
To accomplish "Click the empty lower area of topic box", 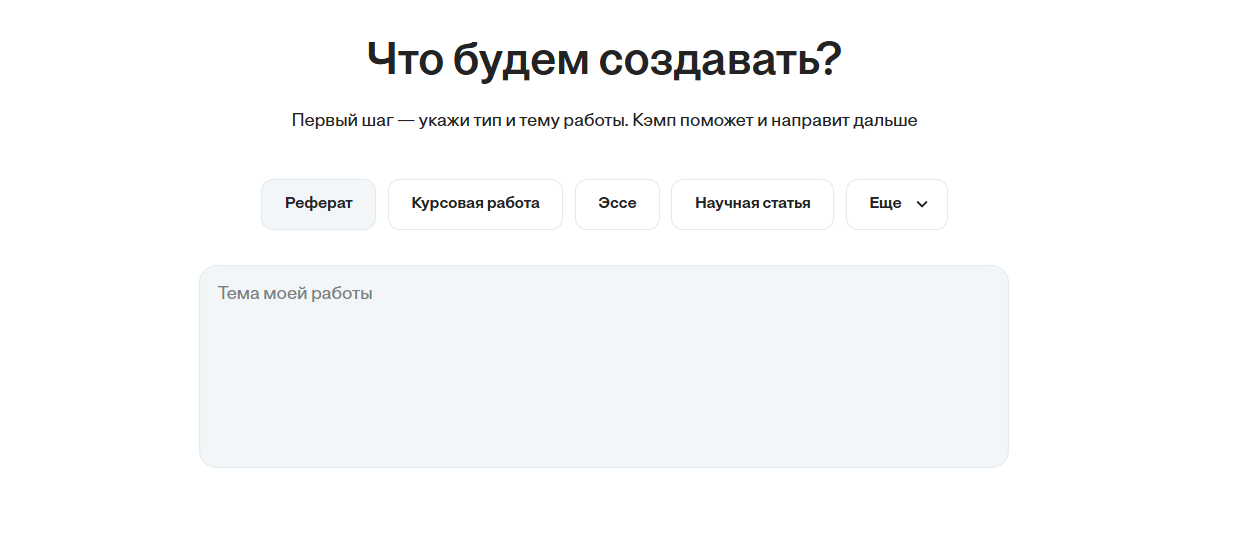I will point(603,420).
